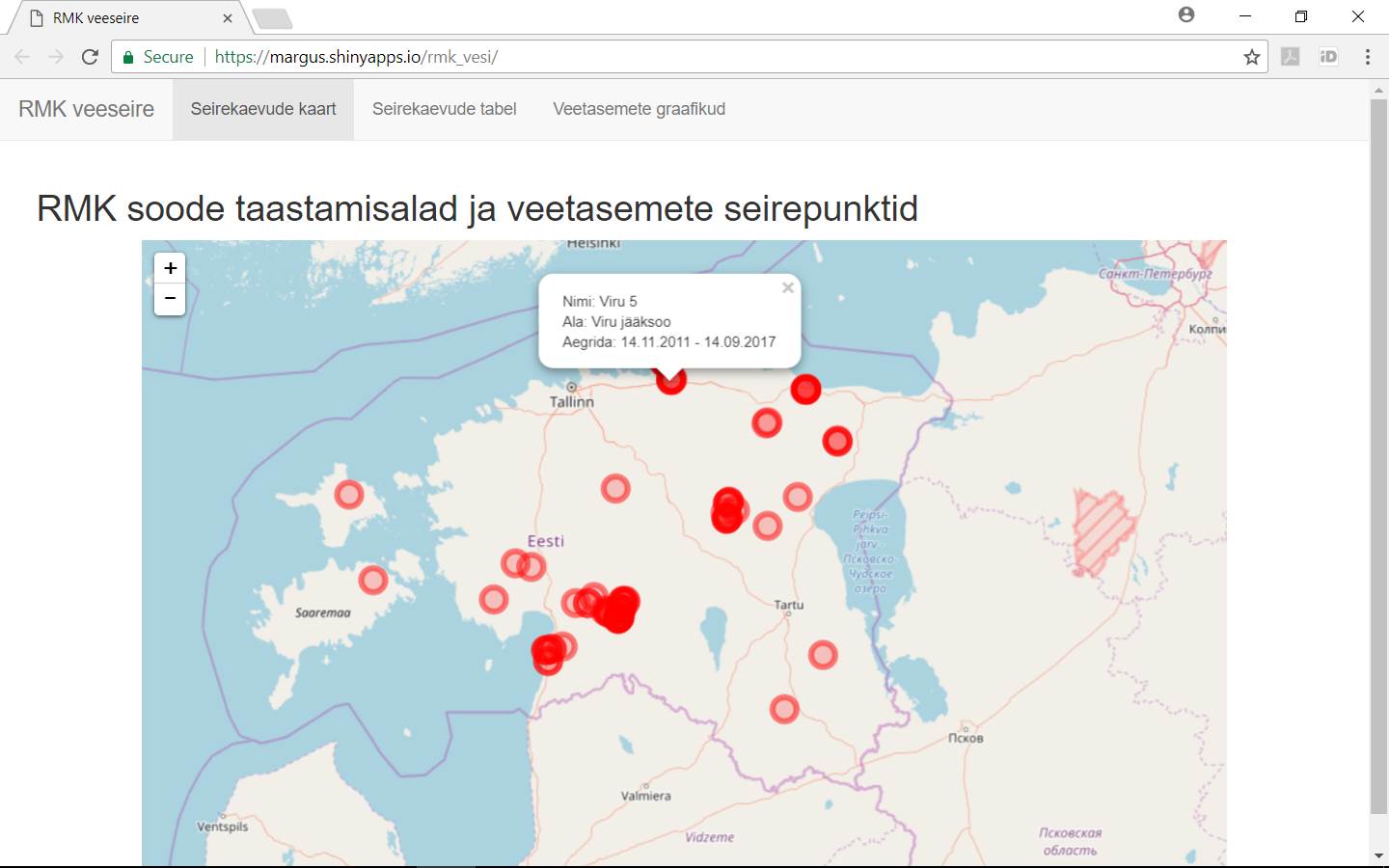1389x868 pixels.
Task: Click the iD extension icon in toolbar
Action: pyautogui.click(x=1329, y=56)
